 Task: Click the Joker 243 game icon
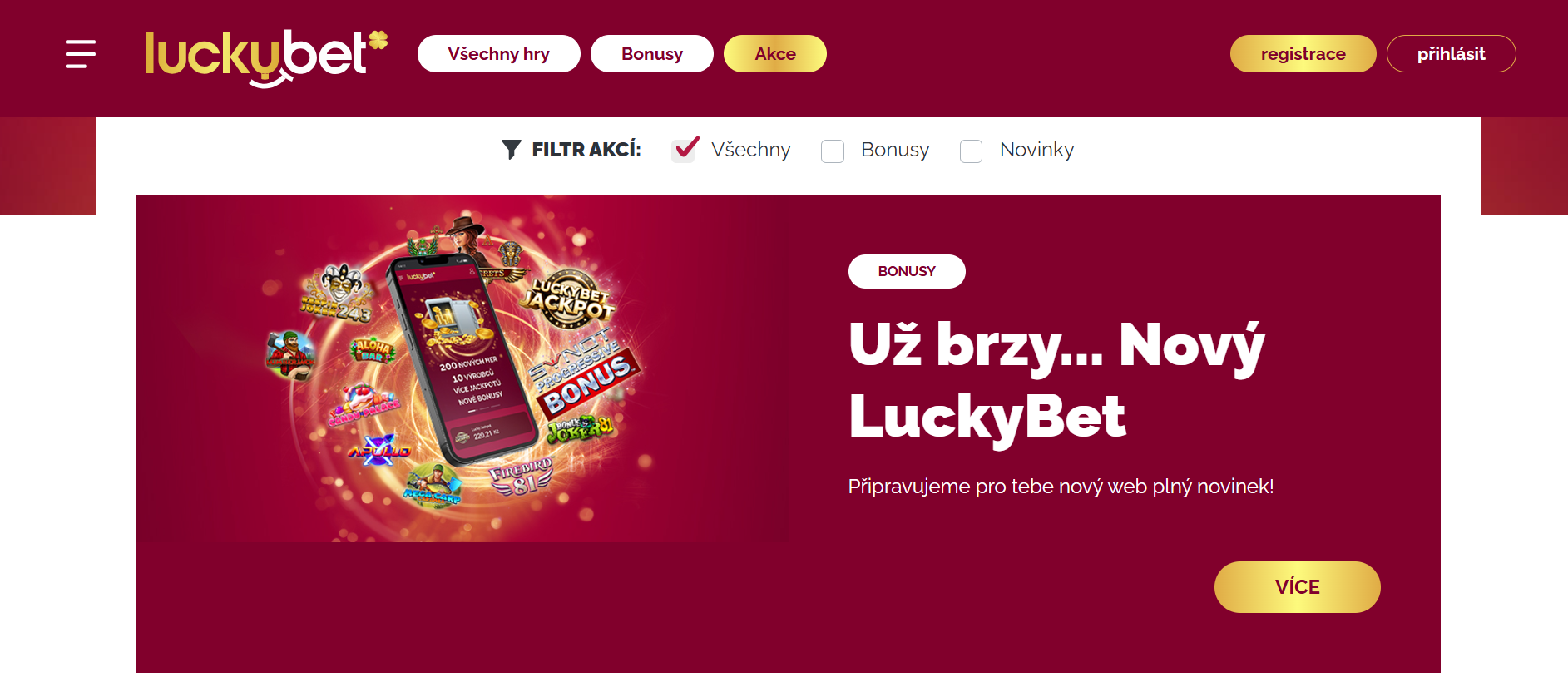[337, 294]
